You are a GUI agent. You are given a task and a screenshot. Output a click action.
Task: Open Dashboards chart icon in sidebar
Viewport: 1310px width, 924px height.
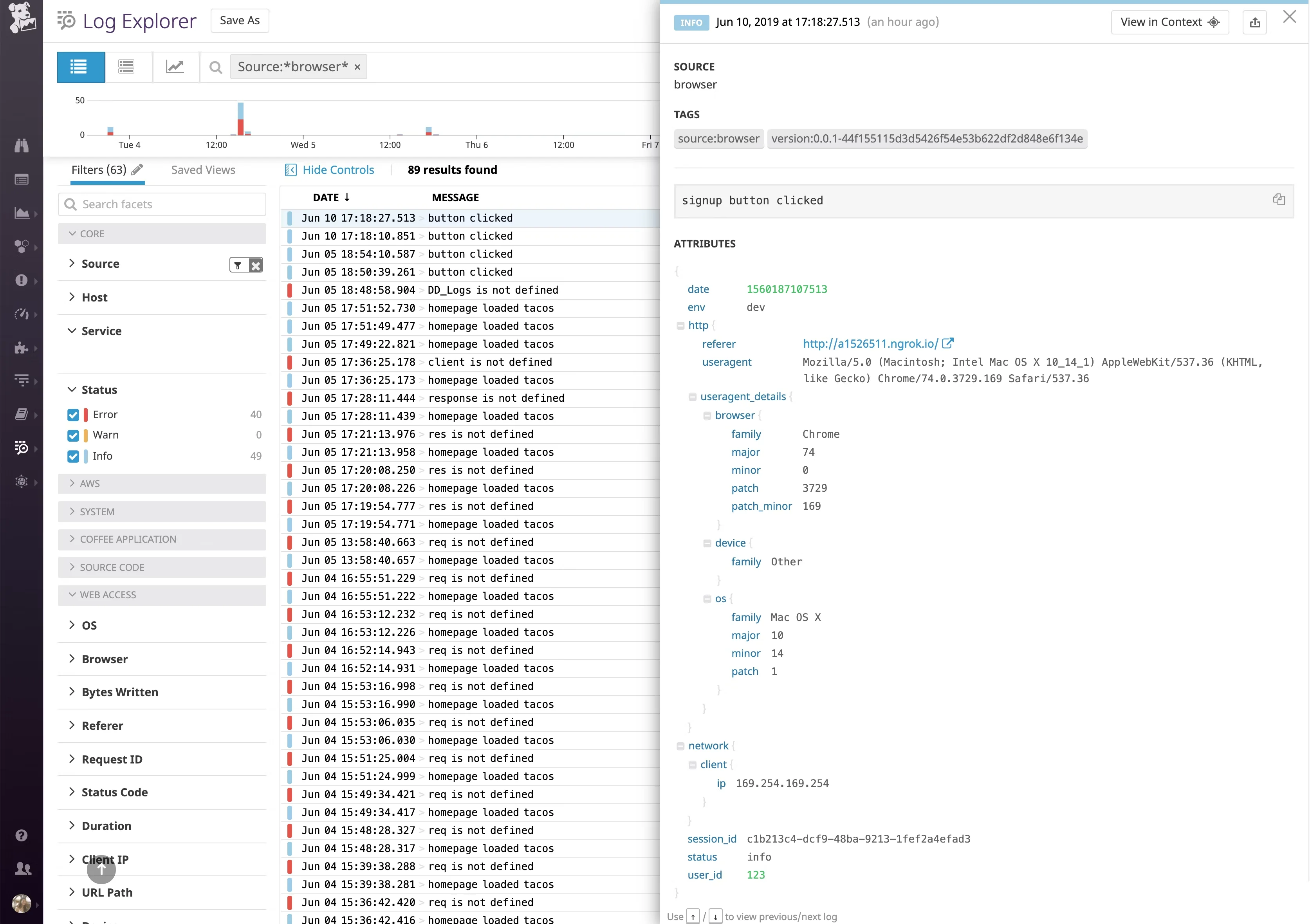[x=22, y=212]
